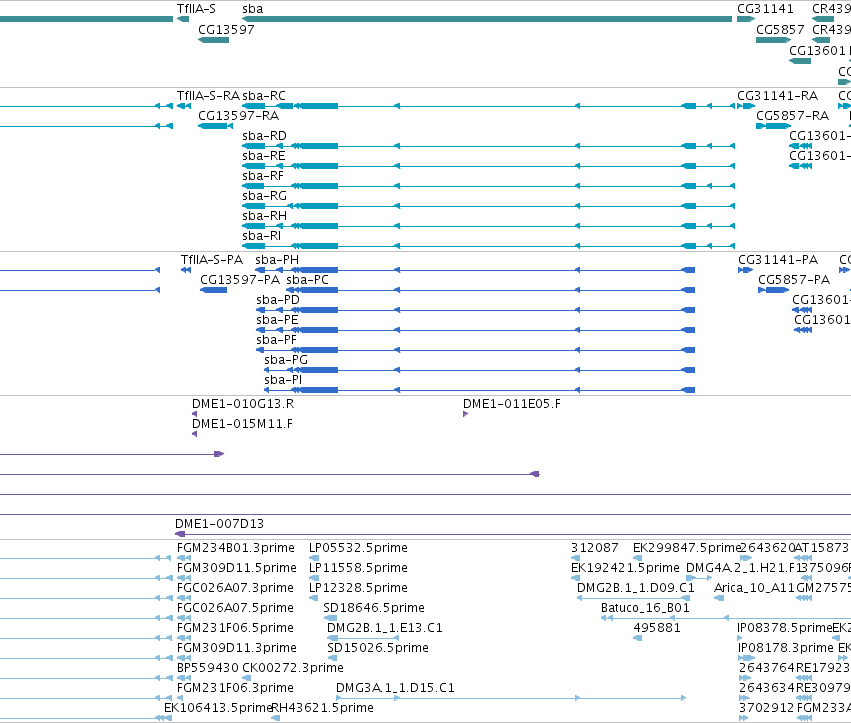Select the CG13597-RA transcript label

238,116
